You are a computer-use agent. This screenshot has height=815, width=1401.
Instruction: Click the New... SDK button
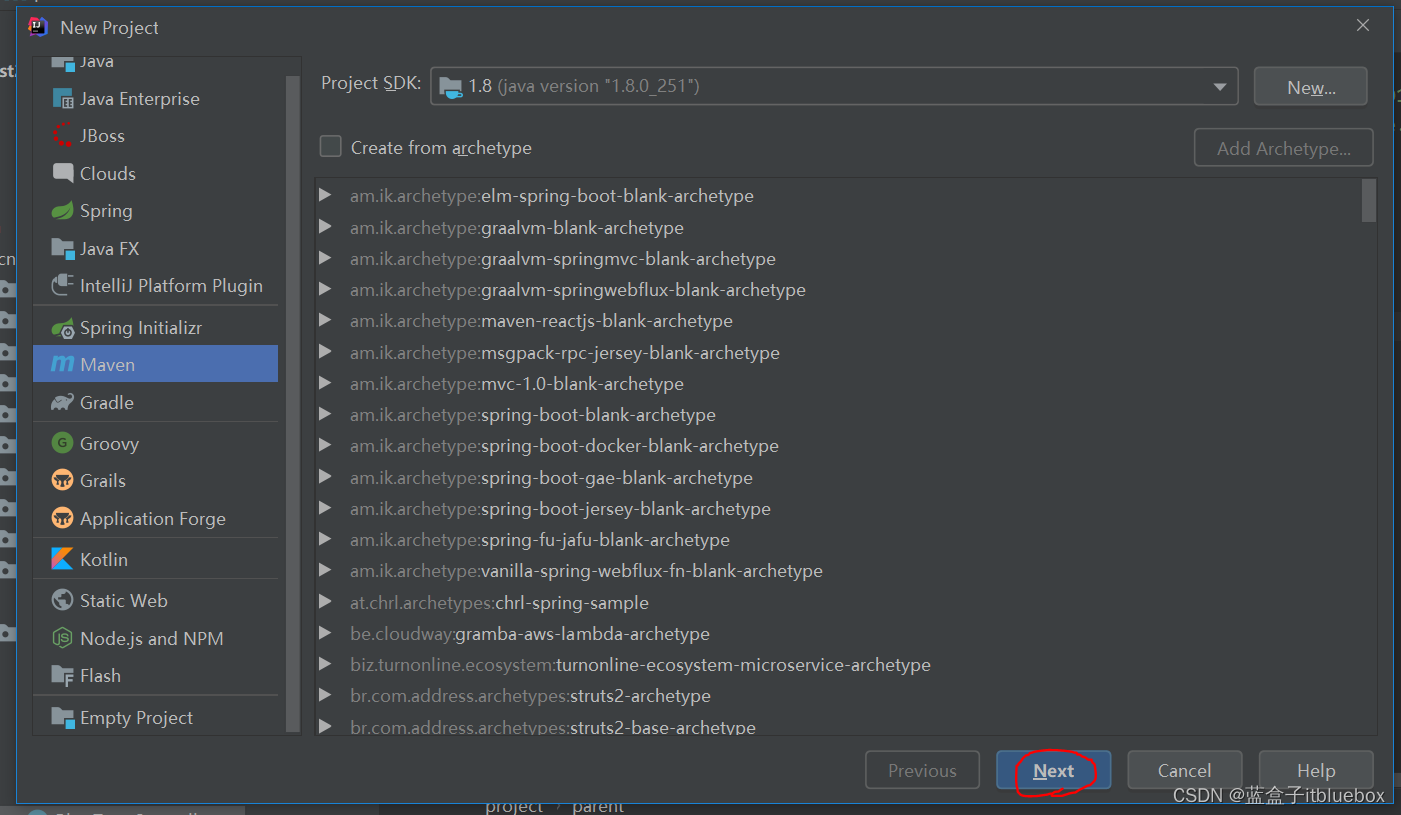click(x=1311, y=87)
